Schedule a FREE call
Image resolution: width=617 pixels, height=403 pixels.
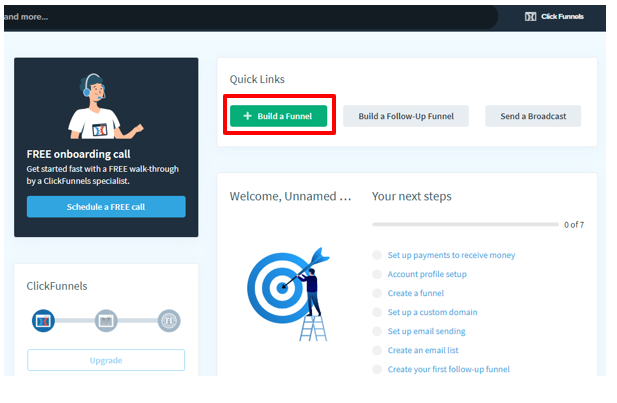[106, 207]
